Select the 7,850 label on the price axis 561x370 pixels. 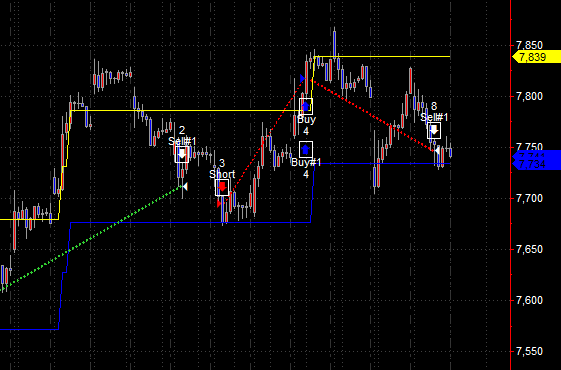pyautogui.click(x=529, y=45)
